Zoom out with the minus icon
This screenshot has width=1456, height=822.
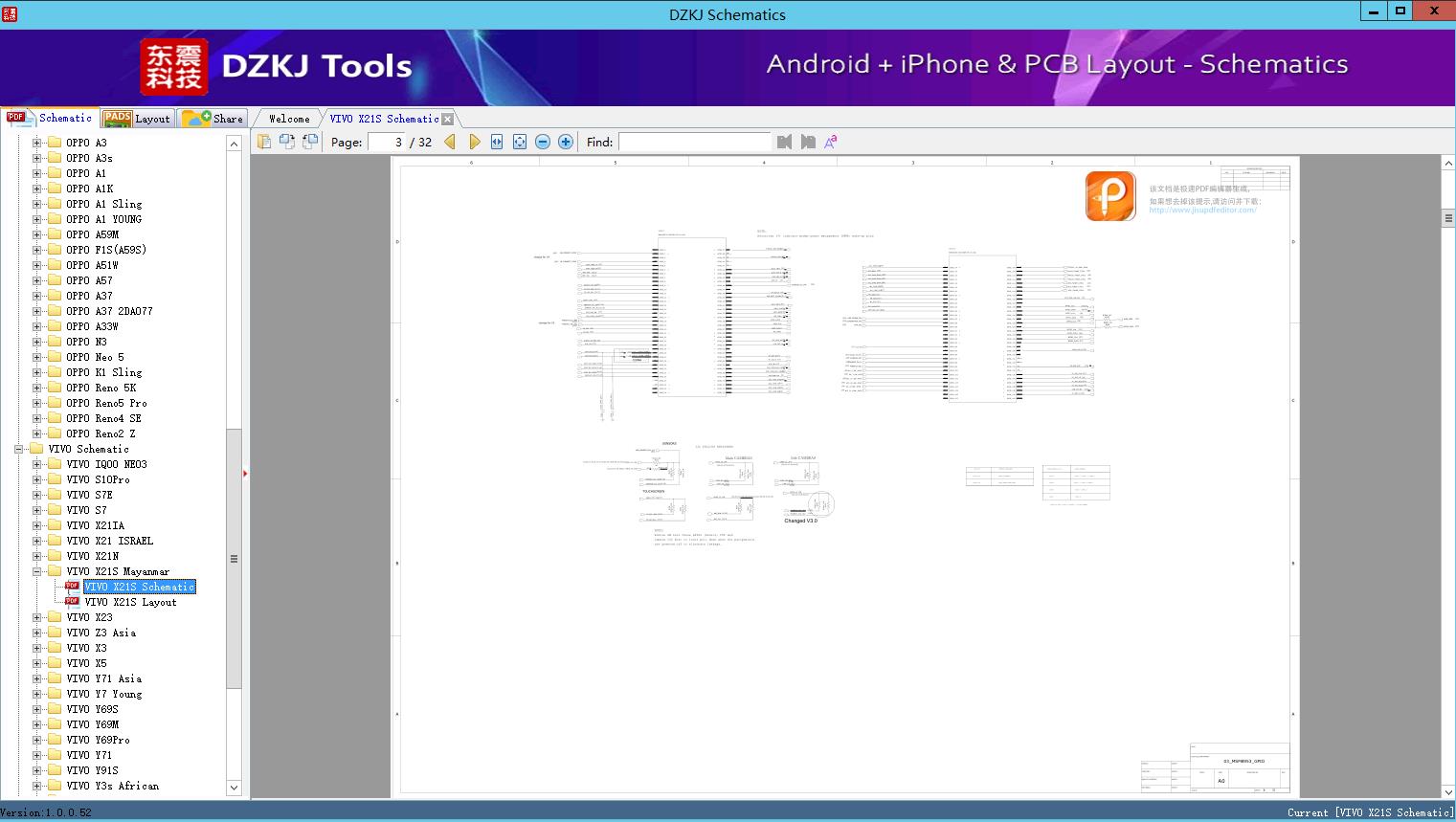pyautogui.click(x=543, y=142)
